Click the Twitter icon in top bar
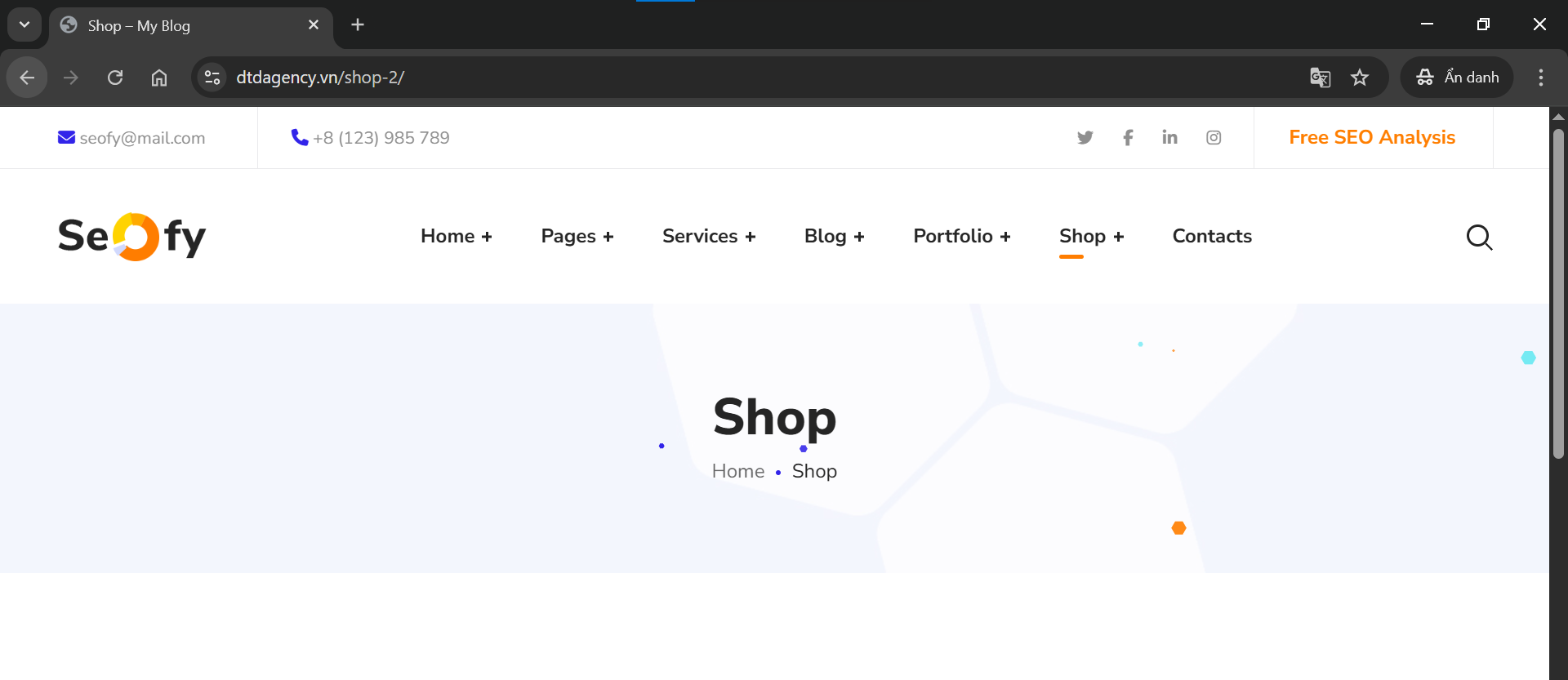Viewport: 1568px width, 680px height. click(1085, 138)
